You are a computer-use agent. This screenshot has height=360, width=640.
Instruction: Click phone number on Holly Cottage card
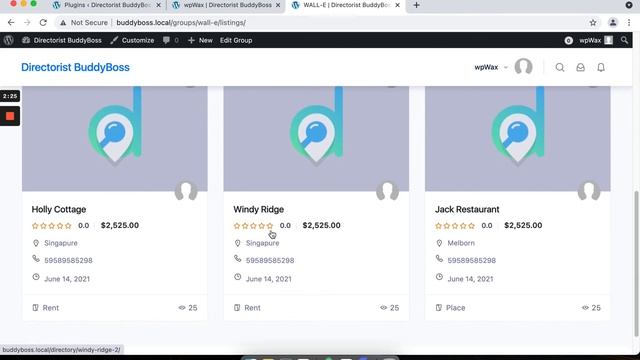pyautogui.click(x=68, y=260)
